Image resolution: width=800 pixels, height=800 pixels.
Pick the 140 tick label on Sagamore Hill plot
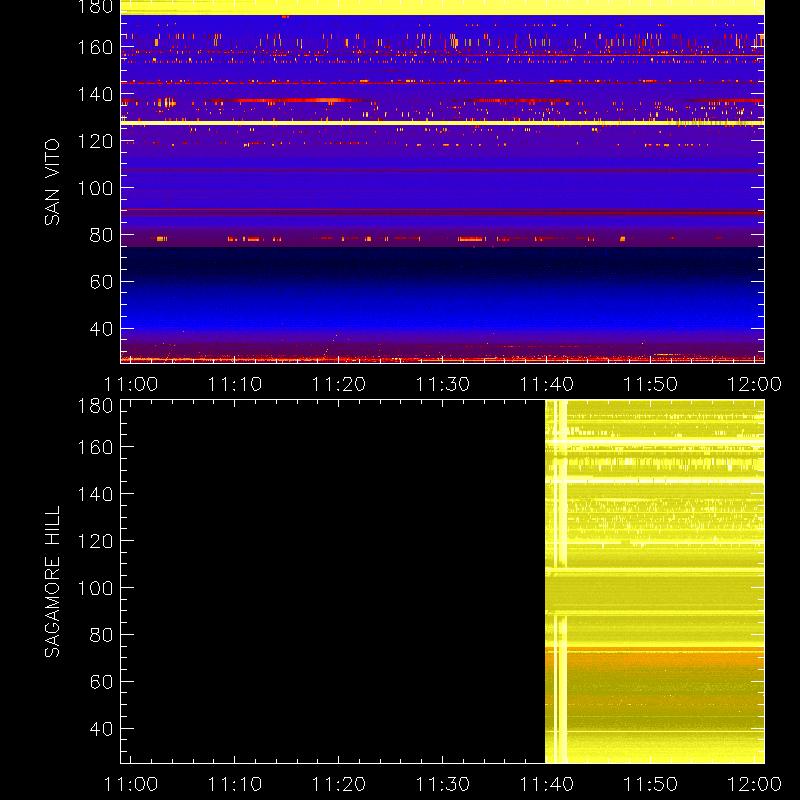pos(95,494)
